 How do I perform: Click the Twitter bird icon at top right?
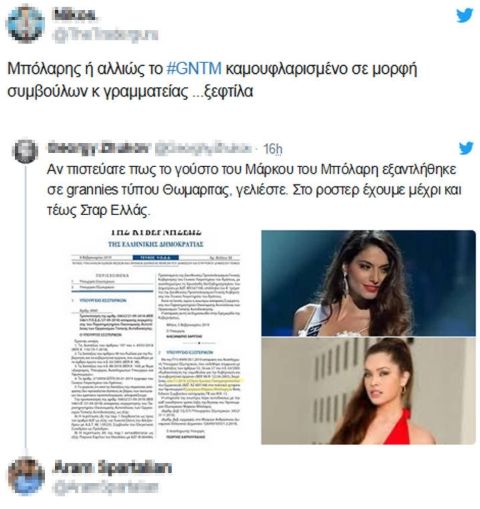[465, 15]
